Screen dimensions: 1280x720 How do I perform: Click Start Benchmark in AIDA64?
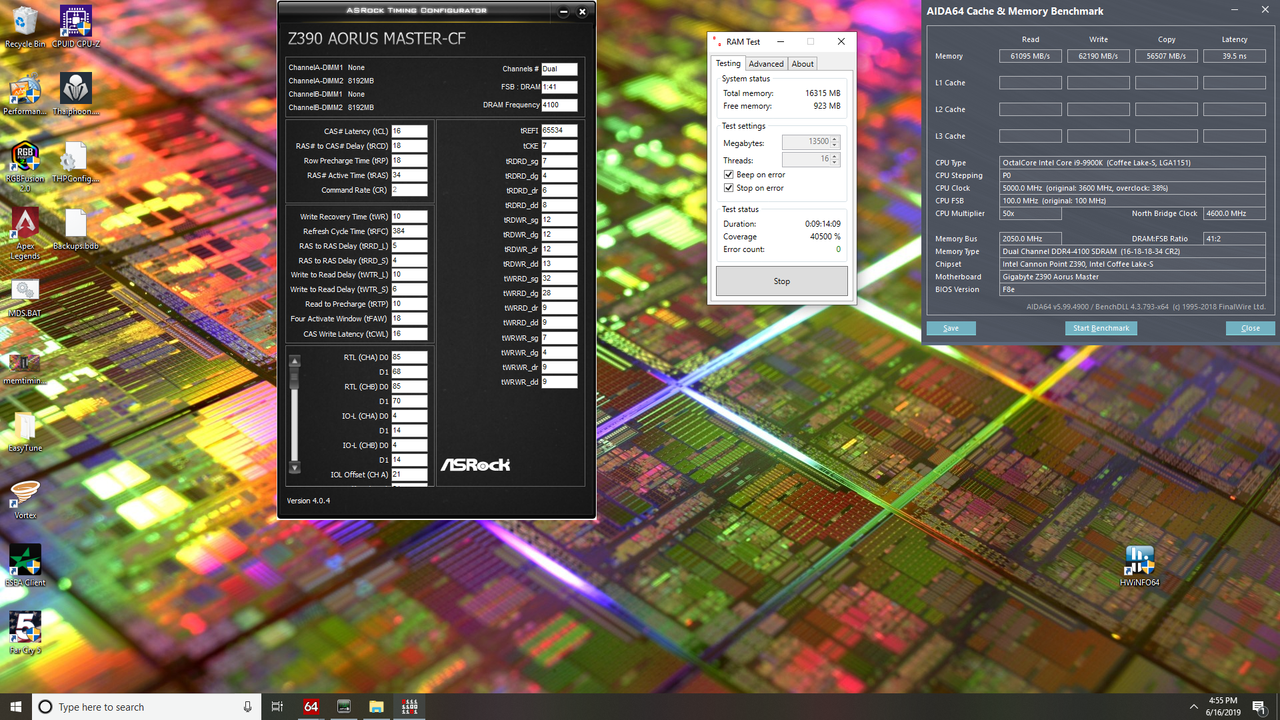(1100, 328)
